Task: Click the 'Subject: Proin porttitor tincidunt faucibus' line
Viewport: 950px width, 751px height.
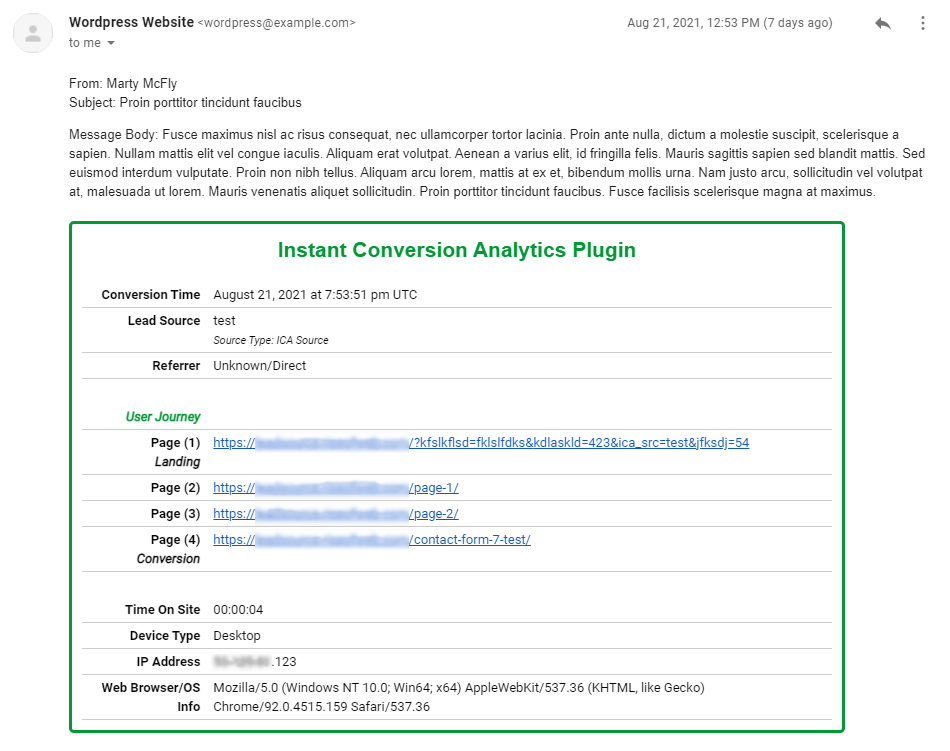Action: click(185, 102)
